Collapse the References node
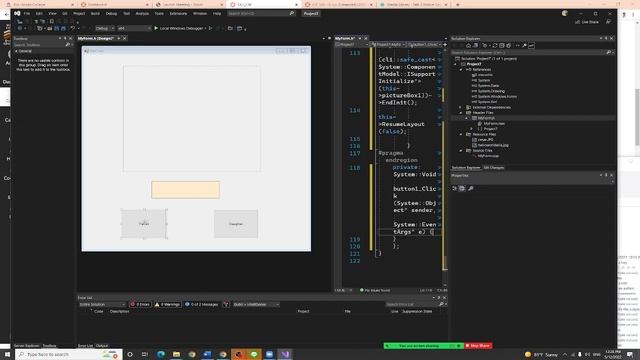Screen dimensions: 640x360 pos(461,70)
